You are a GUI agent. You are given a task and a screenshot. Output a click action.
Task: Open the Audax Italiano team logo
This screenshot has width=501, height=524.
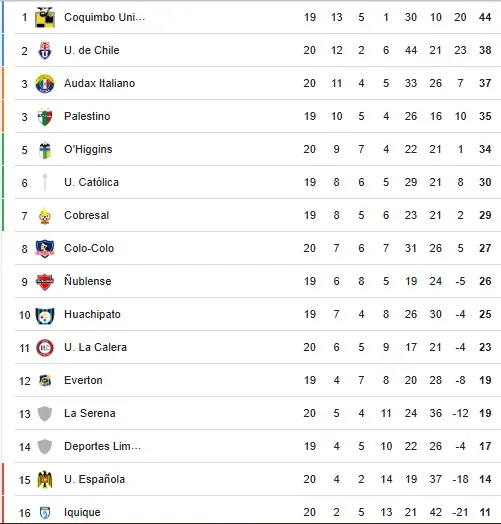tap(45, 84)
